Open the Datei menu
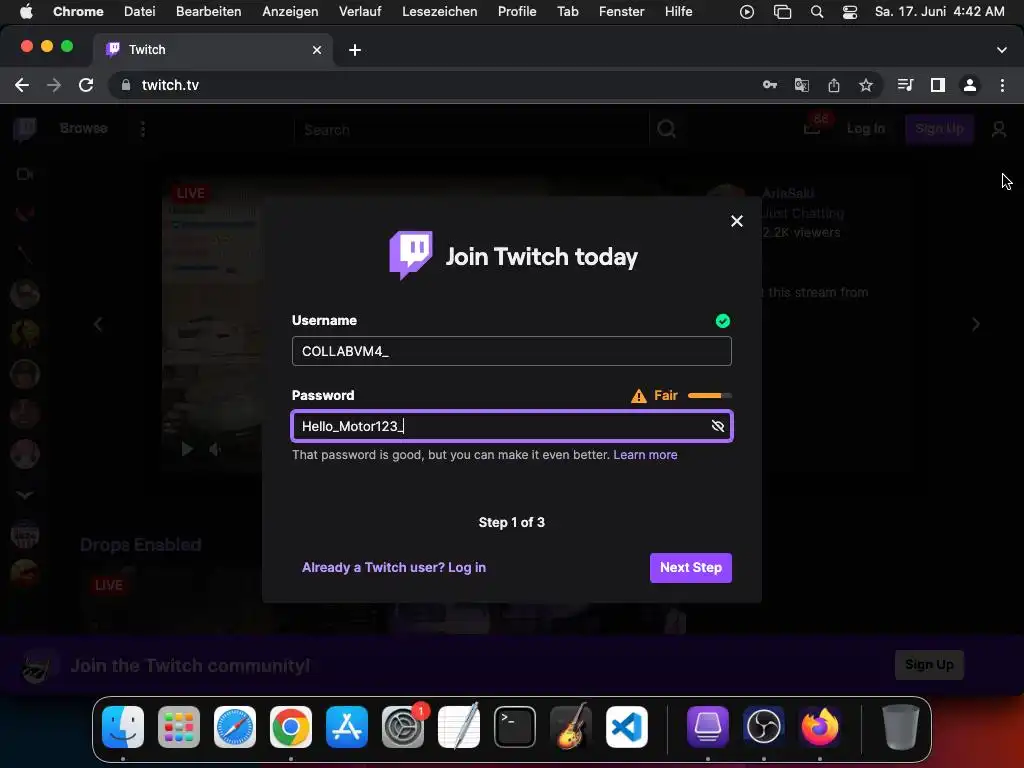Viewport: 1024px width, 768px height. click(x=140, y=11)
